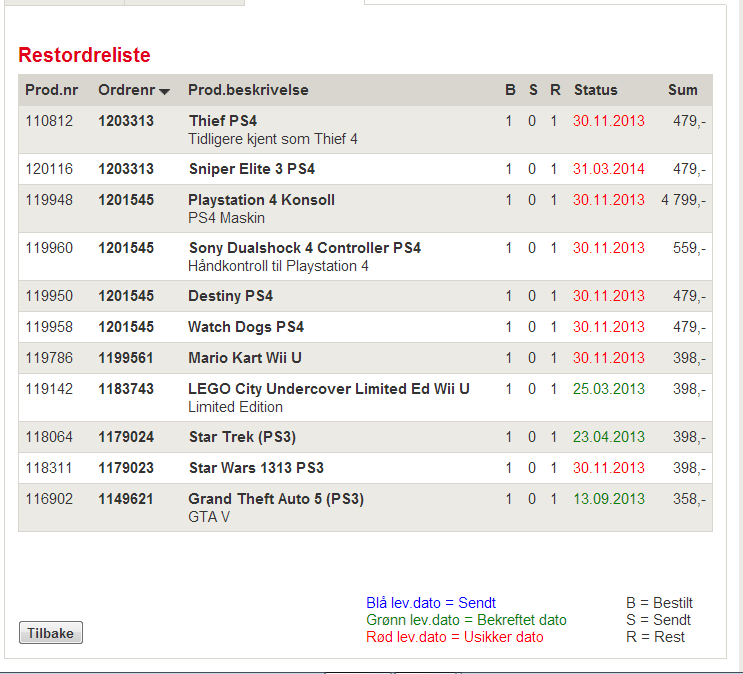Click subtitle 'Håndkontroll til Playstation 4'
The image size is (743, 674).
click(278, 266)
